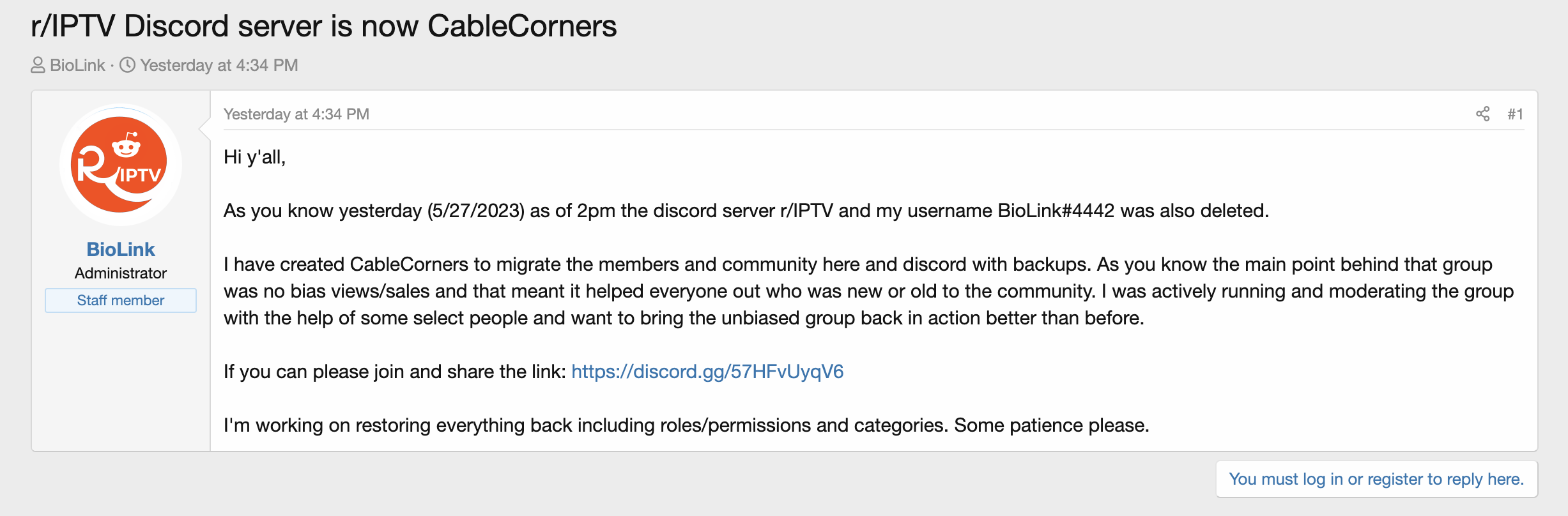Image resolution: width=1568 pixels, height=516 pixels.
Task: Click thread start date next to clock
Action: tap(219, 65)
